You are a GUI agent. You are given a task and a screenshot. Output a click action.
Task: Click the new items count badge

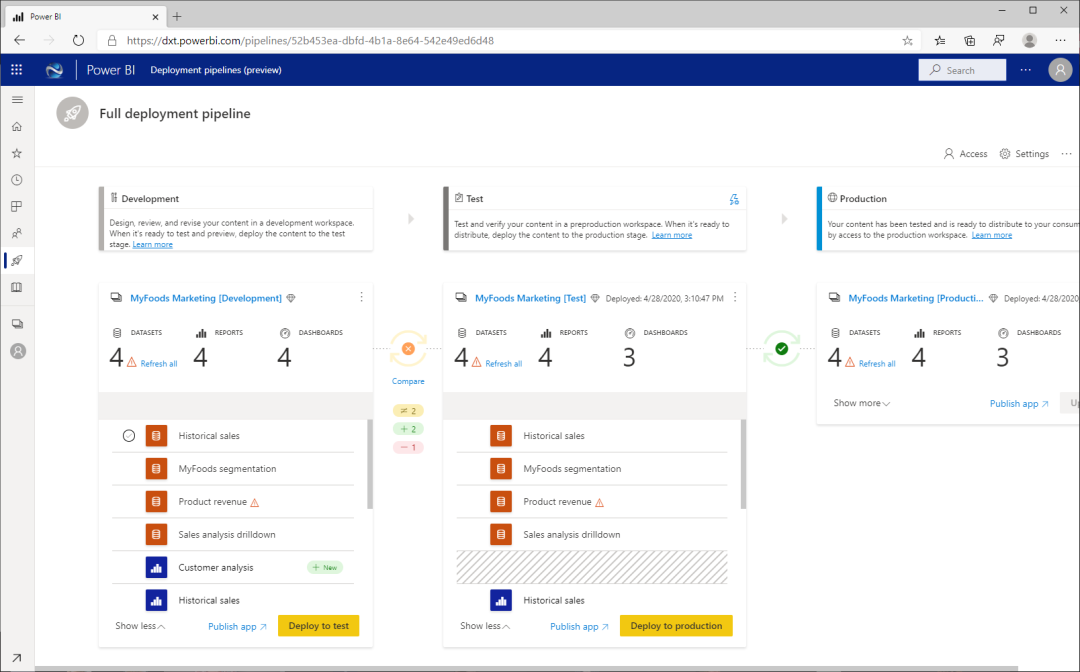pos(408,429)
